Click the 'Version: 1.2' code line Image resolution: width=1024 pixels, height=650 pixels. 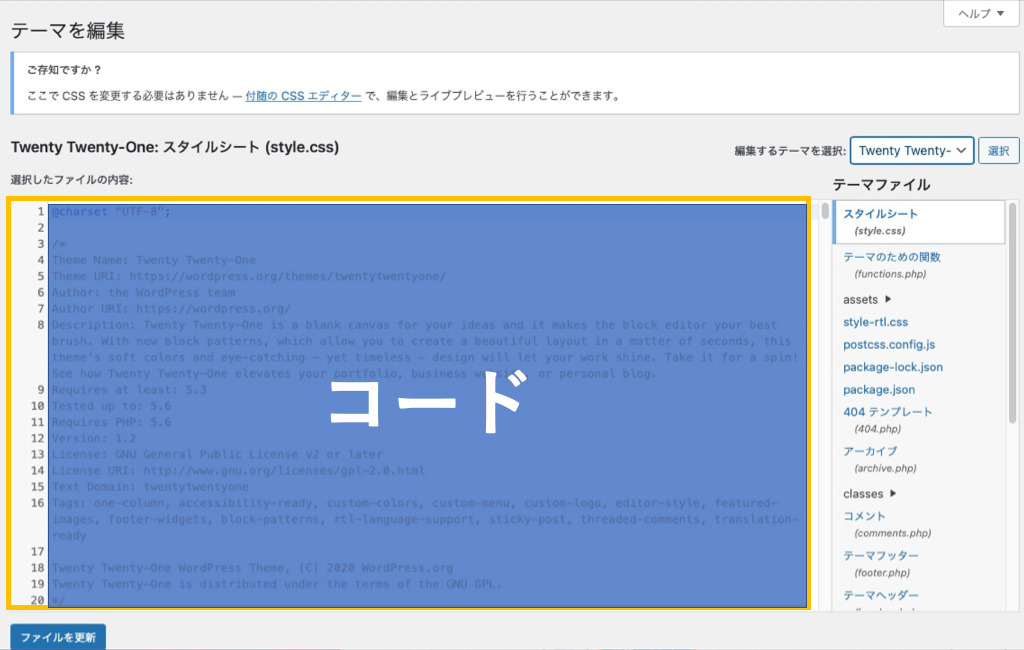click(94, 438)
